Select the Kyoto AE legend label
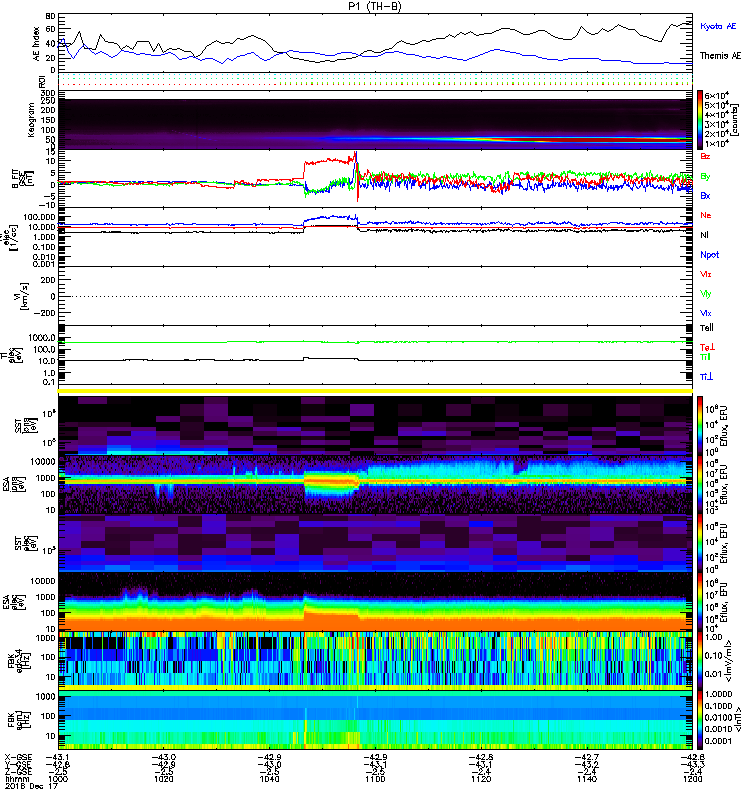 (718, 26)
